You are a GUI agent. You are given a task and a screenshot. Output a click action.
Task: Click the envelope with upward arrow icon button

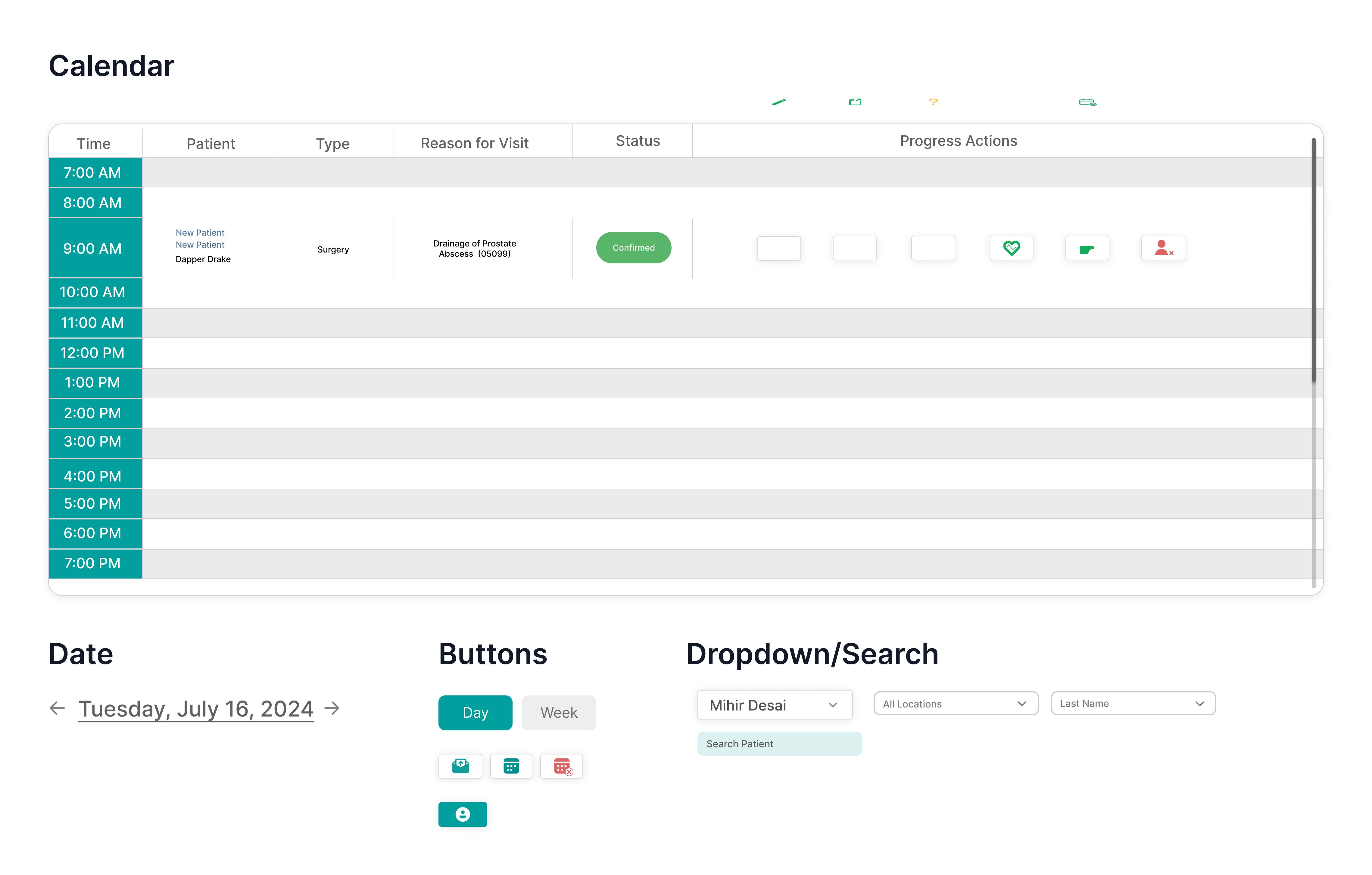460,766
